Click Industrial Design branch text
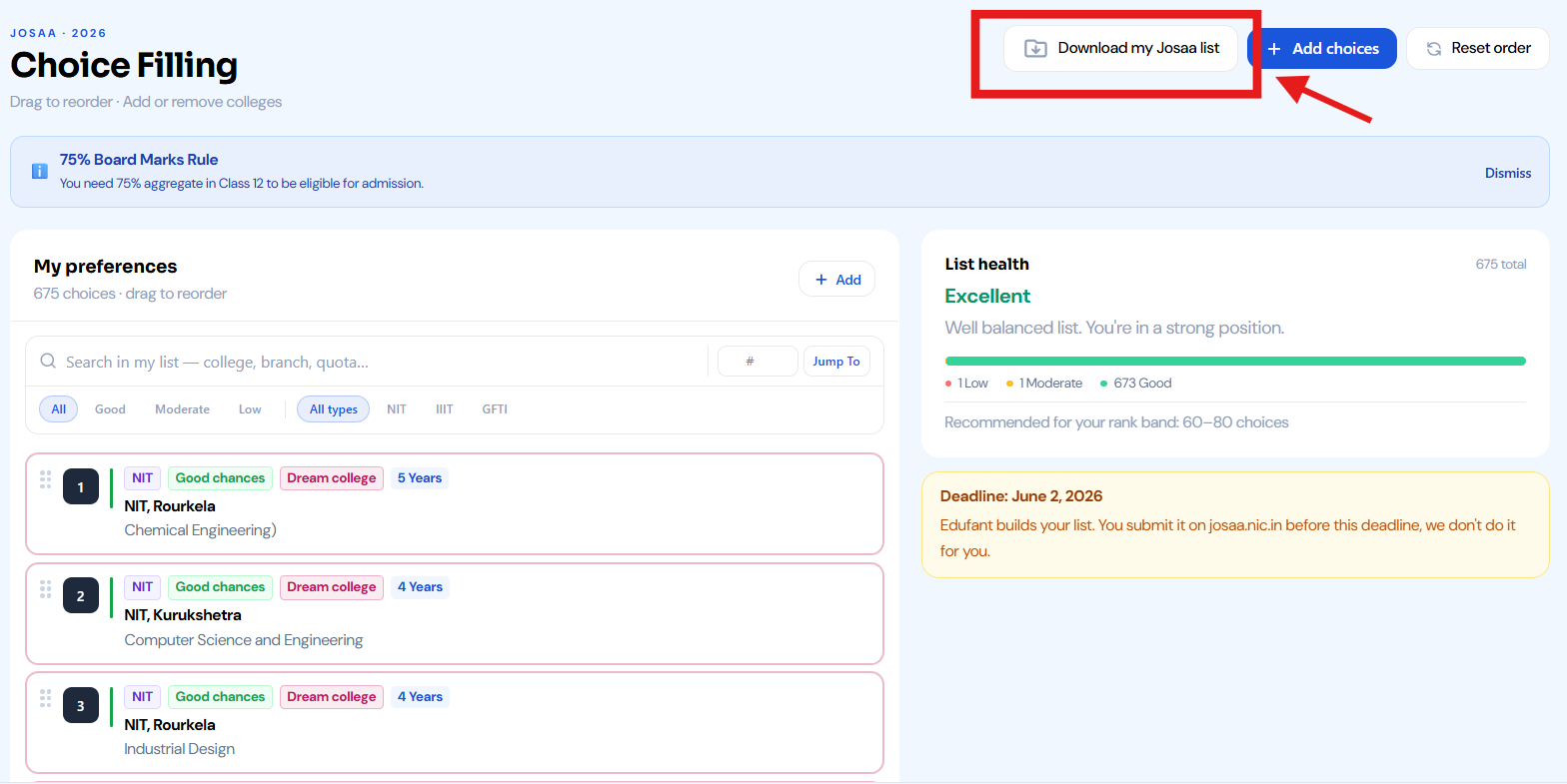This screenshot has height=784, width=1567. (x=180, y=749)
